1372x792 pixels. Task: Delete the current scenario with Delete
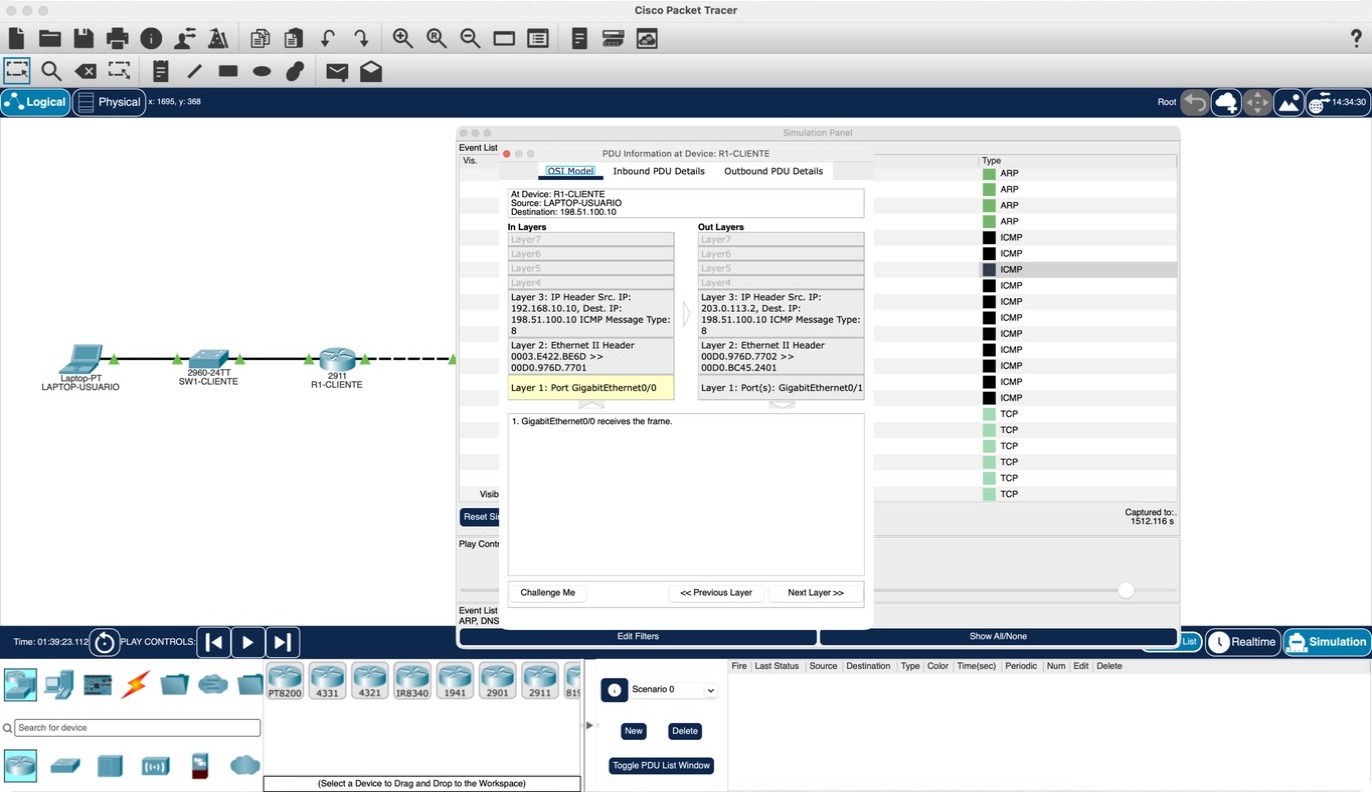pyautogui.click(x=685, y=731)
